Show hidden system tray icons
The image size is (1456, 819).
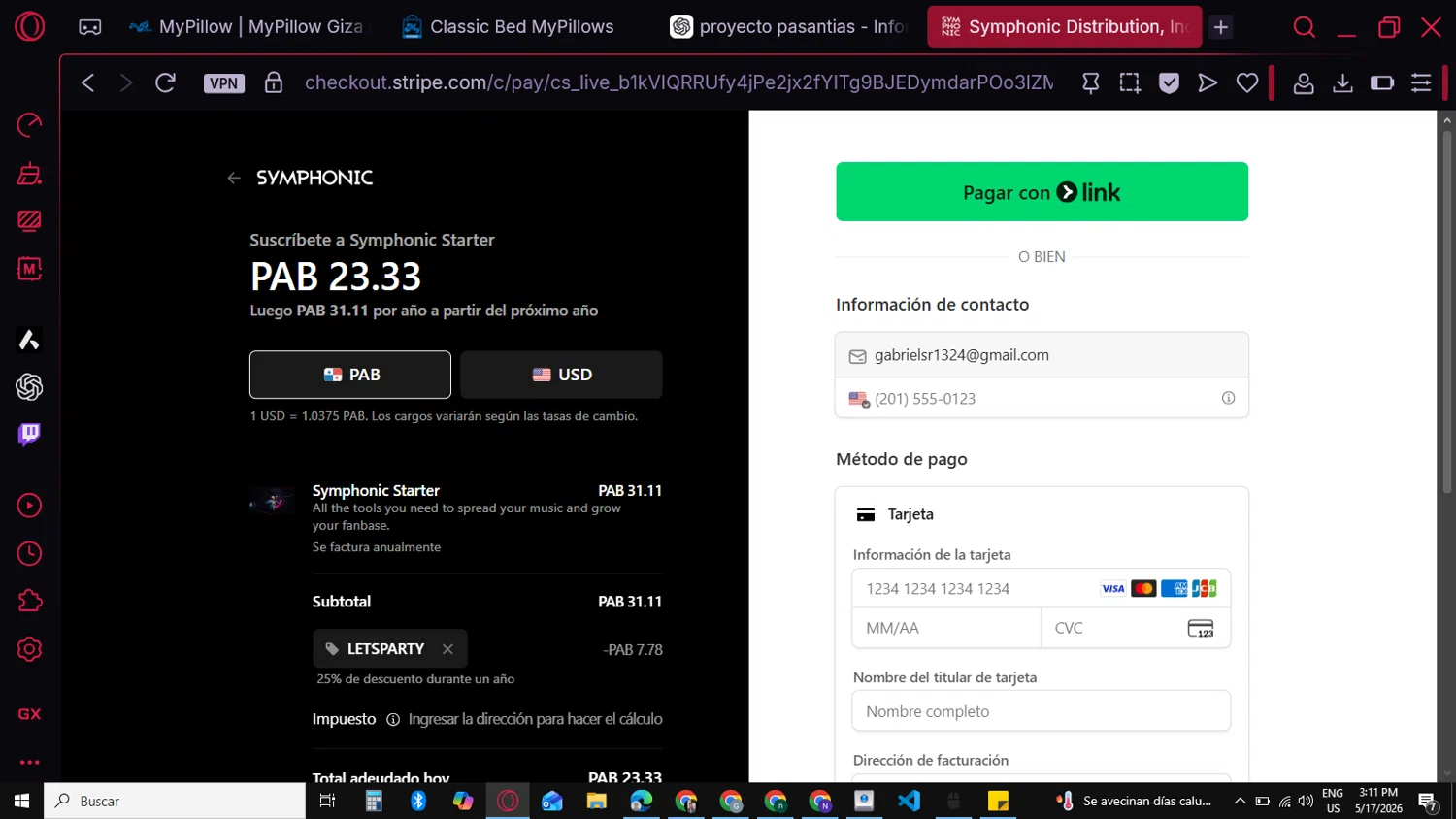coord(1240,802)
